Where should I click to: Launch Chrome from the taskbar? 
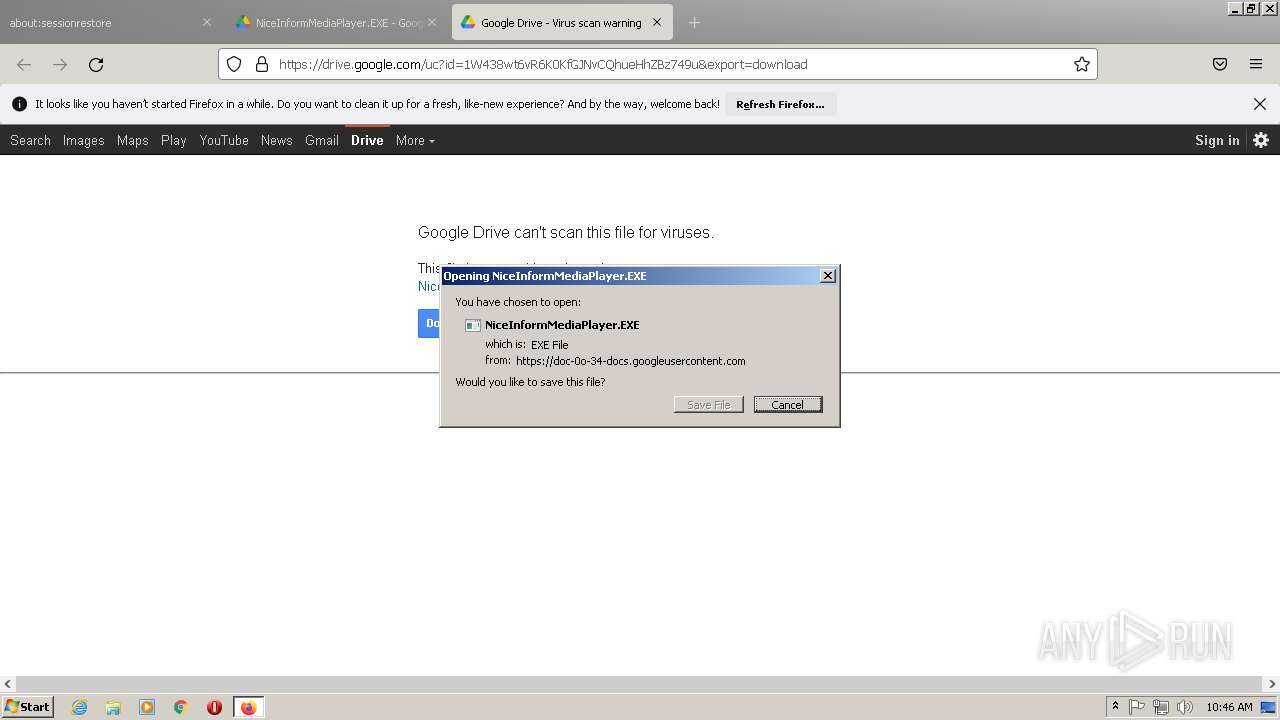click(x=181, y=707)
